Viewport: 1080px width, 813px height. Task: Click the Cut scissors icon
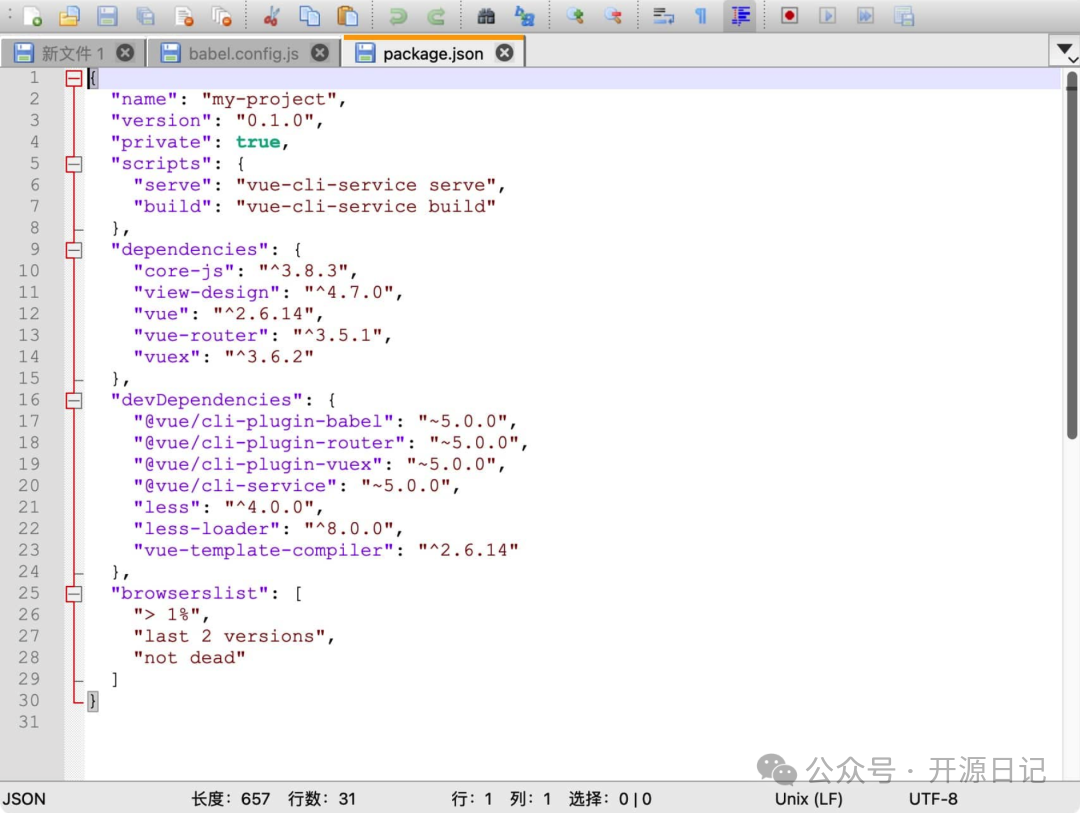pyautogui.click(x=271, y=15)
